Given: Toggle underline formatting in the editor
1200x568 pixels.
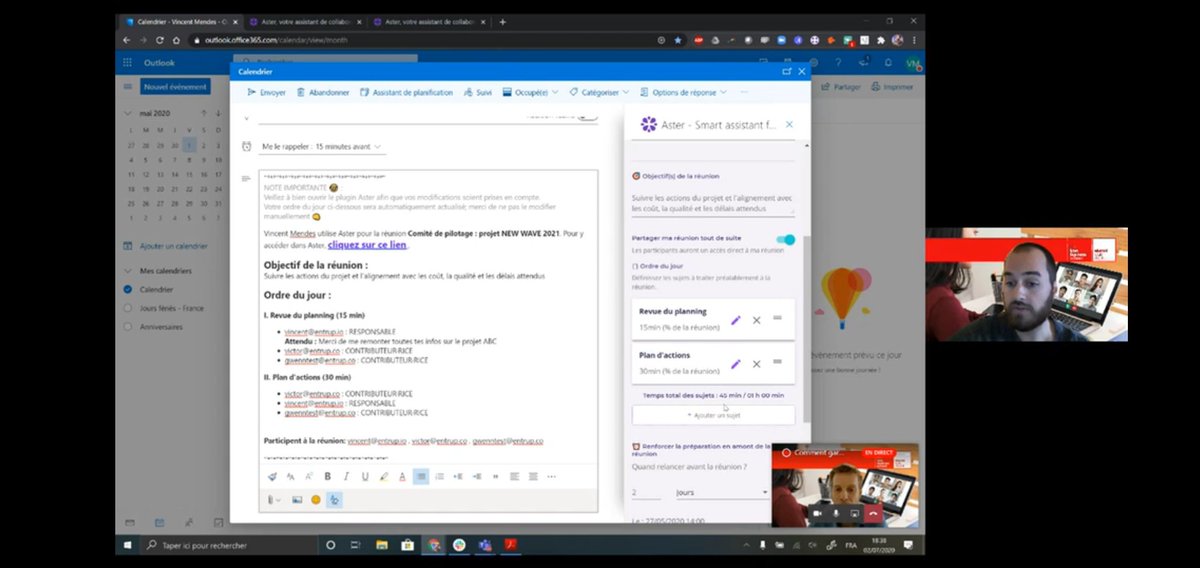Looking at the screenshot, I should (364, 476).
